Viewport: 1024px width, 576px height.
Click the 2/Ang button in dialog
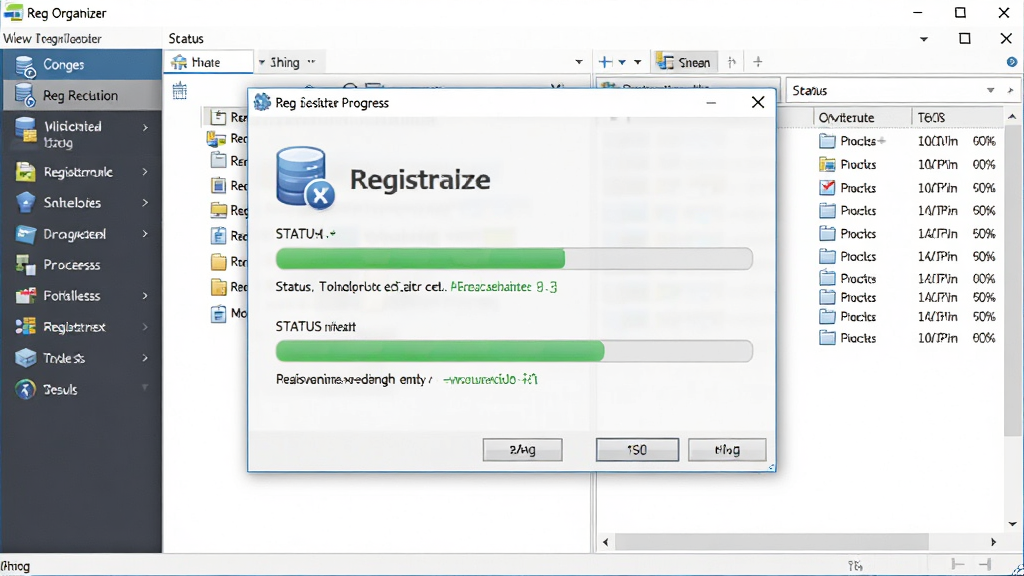coord(522,449)
